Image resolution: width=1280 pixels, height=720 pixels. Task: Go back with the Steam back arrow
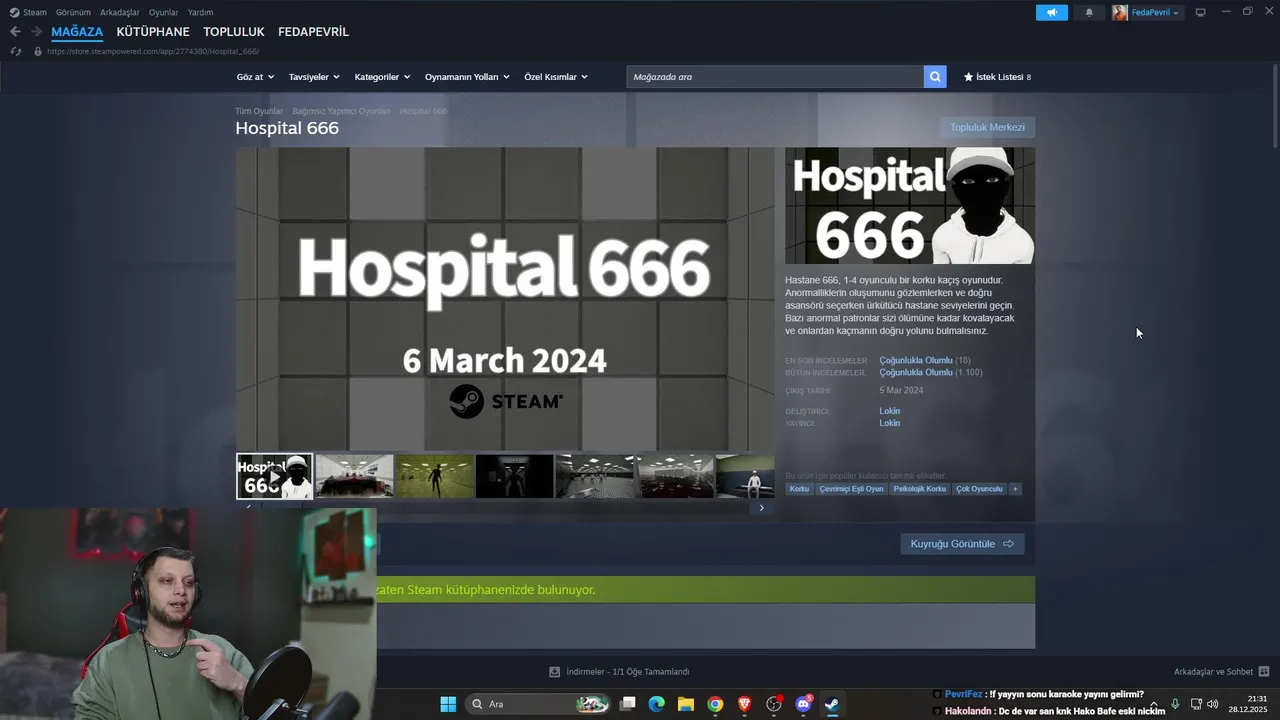click(x=15, y=32)
